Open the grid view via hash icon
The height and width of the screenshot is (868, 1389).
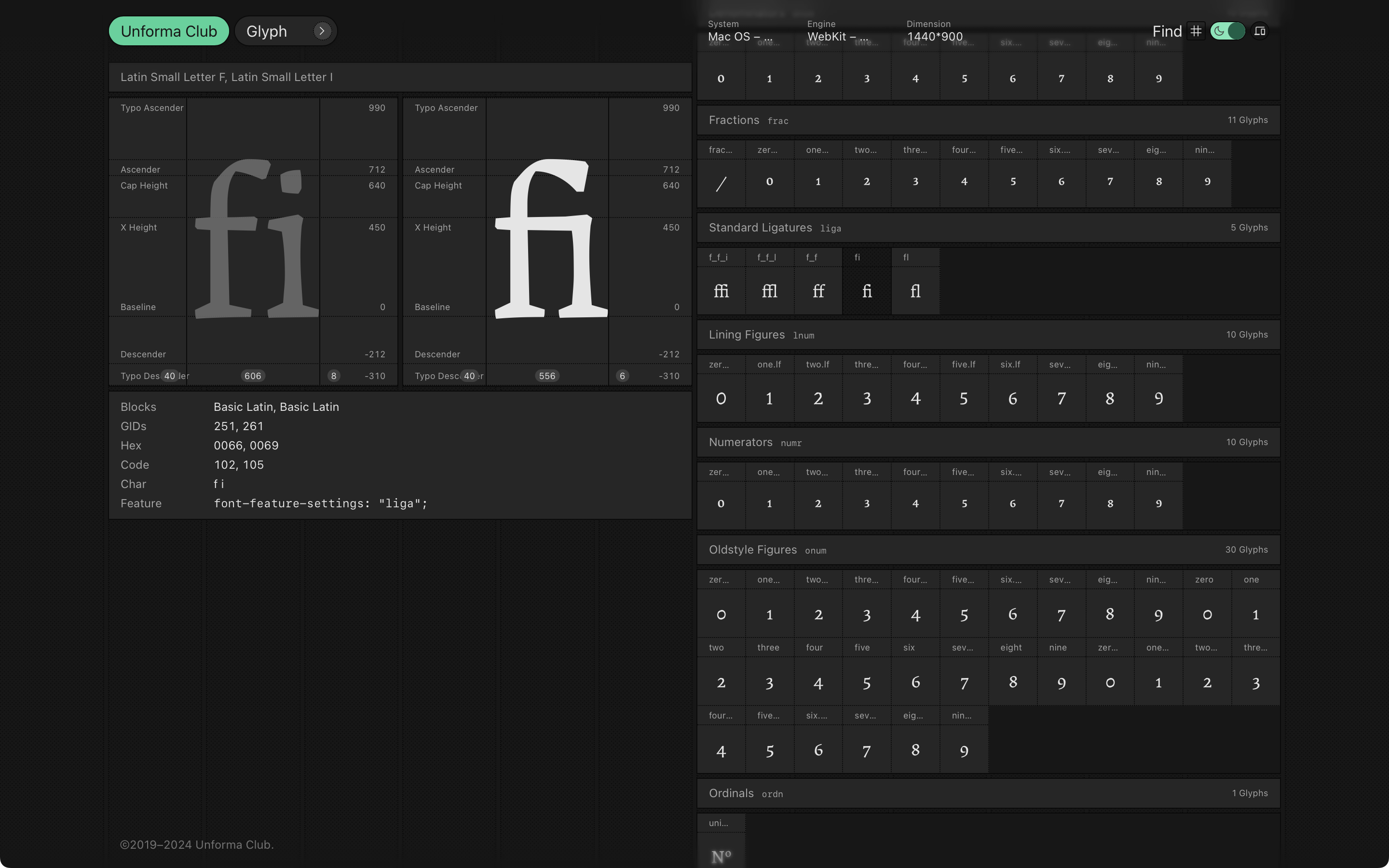click(x=1196, y=31)
